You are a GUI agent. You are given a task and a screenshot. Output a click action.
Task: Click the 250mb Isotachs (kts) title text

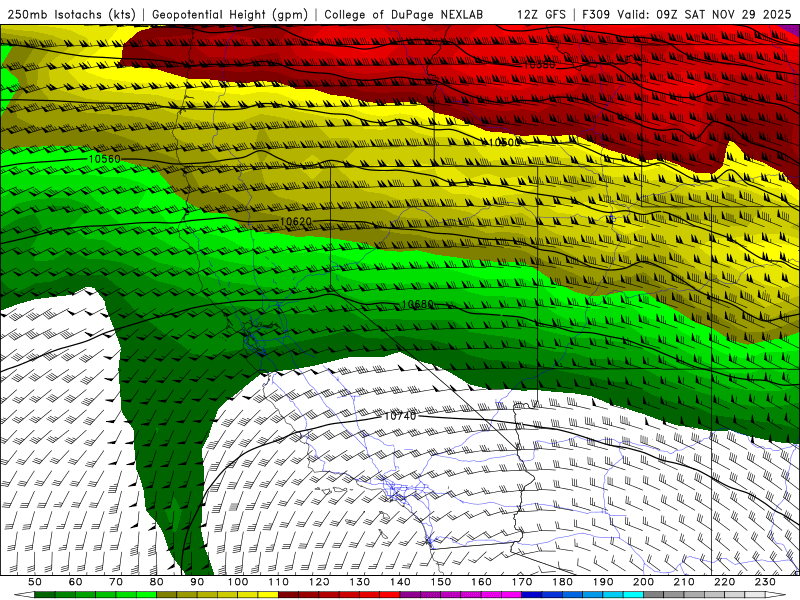(x=71, y=14)
